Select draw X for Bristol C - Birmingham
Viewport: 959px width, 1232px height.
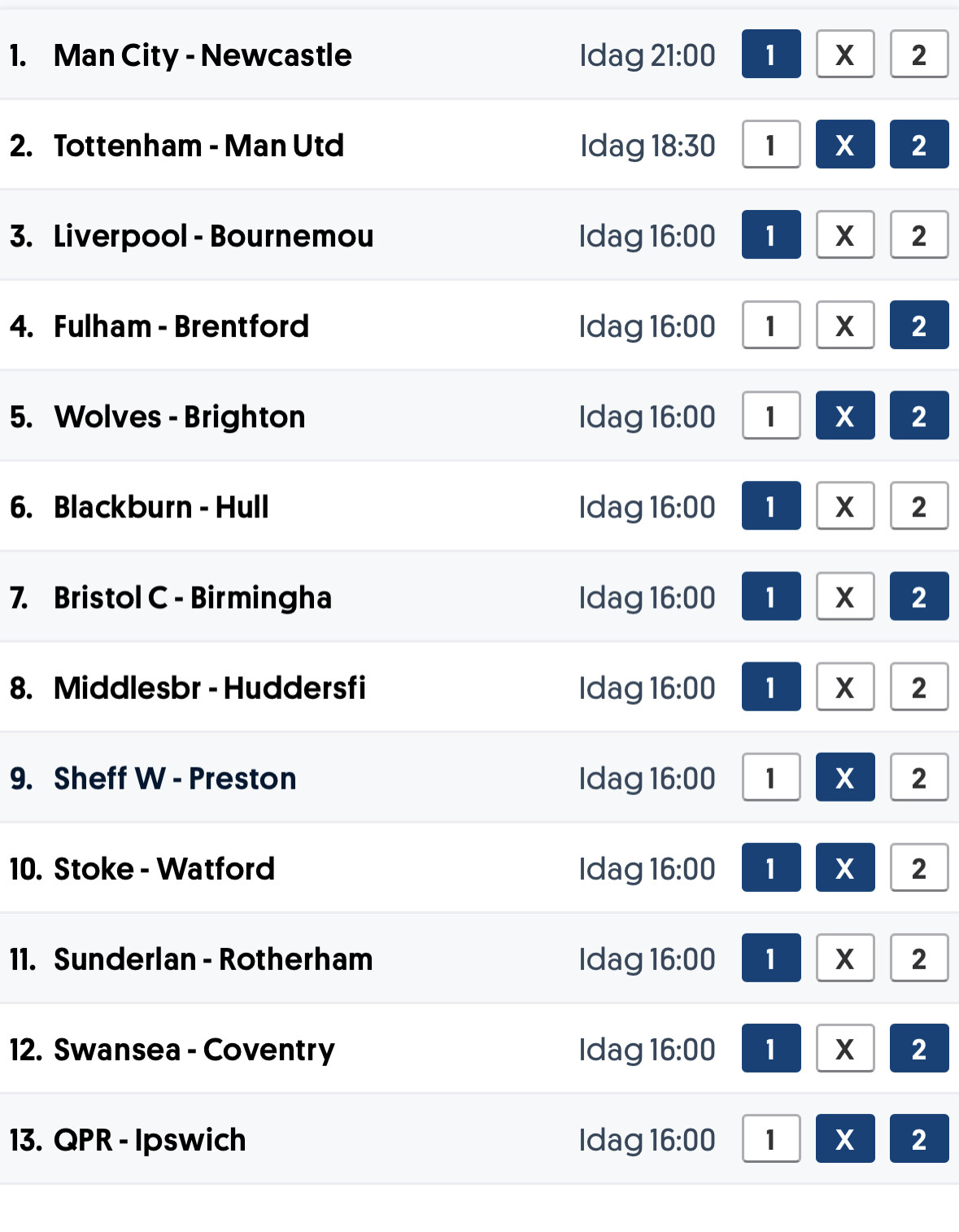pyautogui.click(x=845, y=596)
